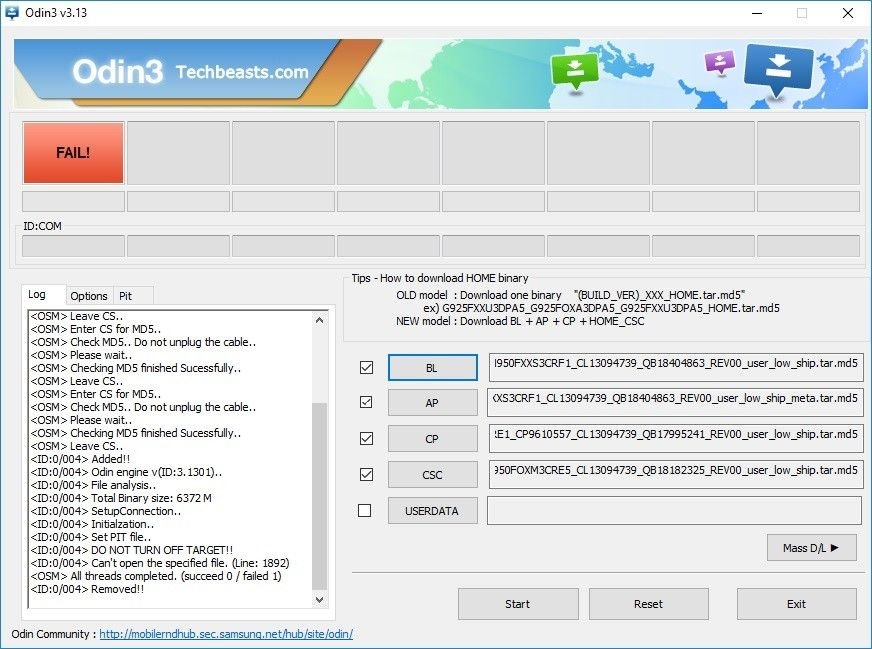Select log line "File analysis.."
Screen dimensions: 872x649
coord(93,485)
